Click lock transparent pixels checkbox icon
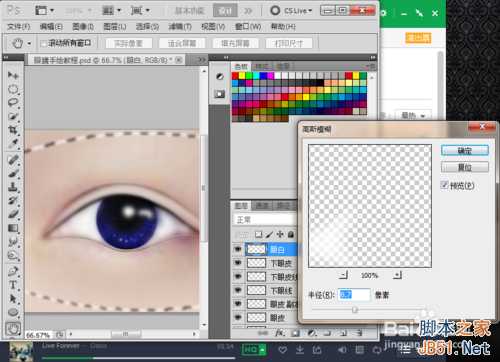Screen dimensions: 500x362 coord(258,235)
